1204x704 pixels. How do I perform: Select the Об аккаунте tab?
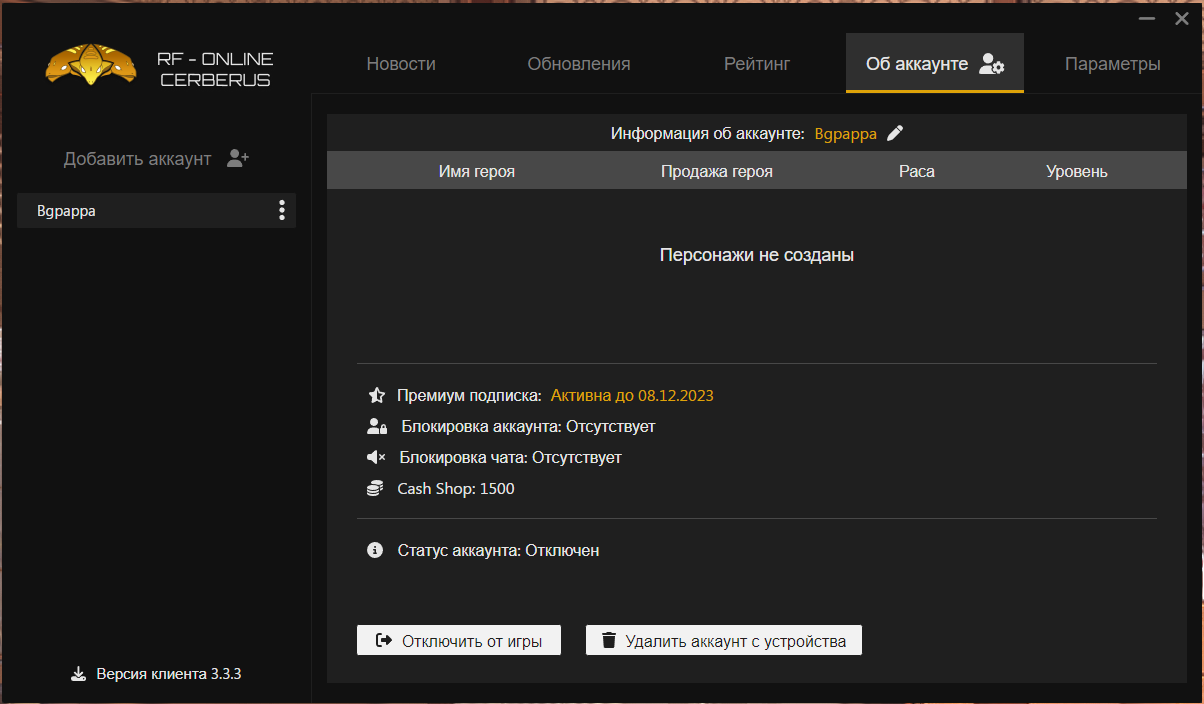coord(934,64)
